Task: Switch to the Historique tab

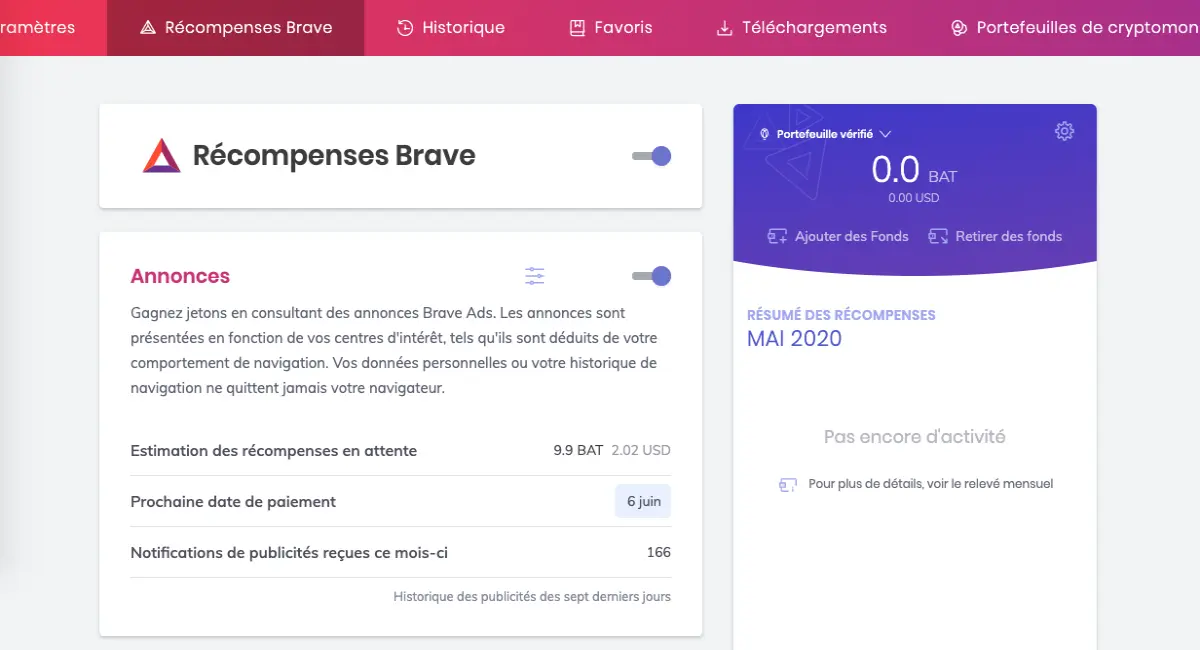Action: click(450, 28)
